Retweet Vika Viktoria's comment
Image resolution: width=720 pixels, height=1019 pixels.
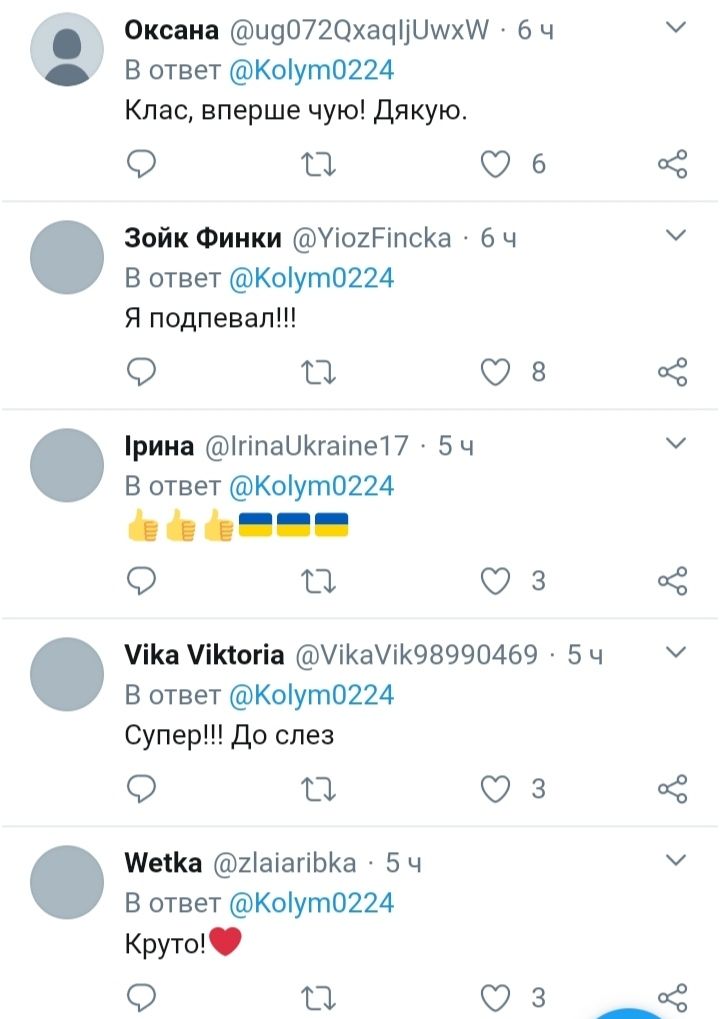(x=319, y=789)
